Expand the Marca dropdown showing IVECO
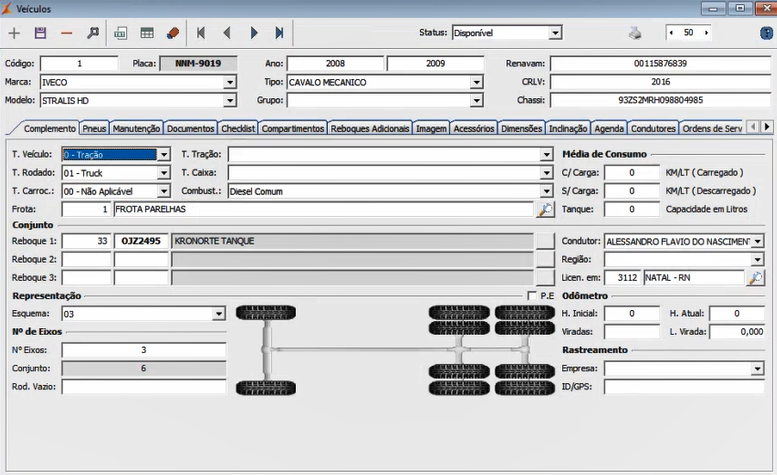Screen dimensions: 777x475 [x=229, y=82]
